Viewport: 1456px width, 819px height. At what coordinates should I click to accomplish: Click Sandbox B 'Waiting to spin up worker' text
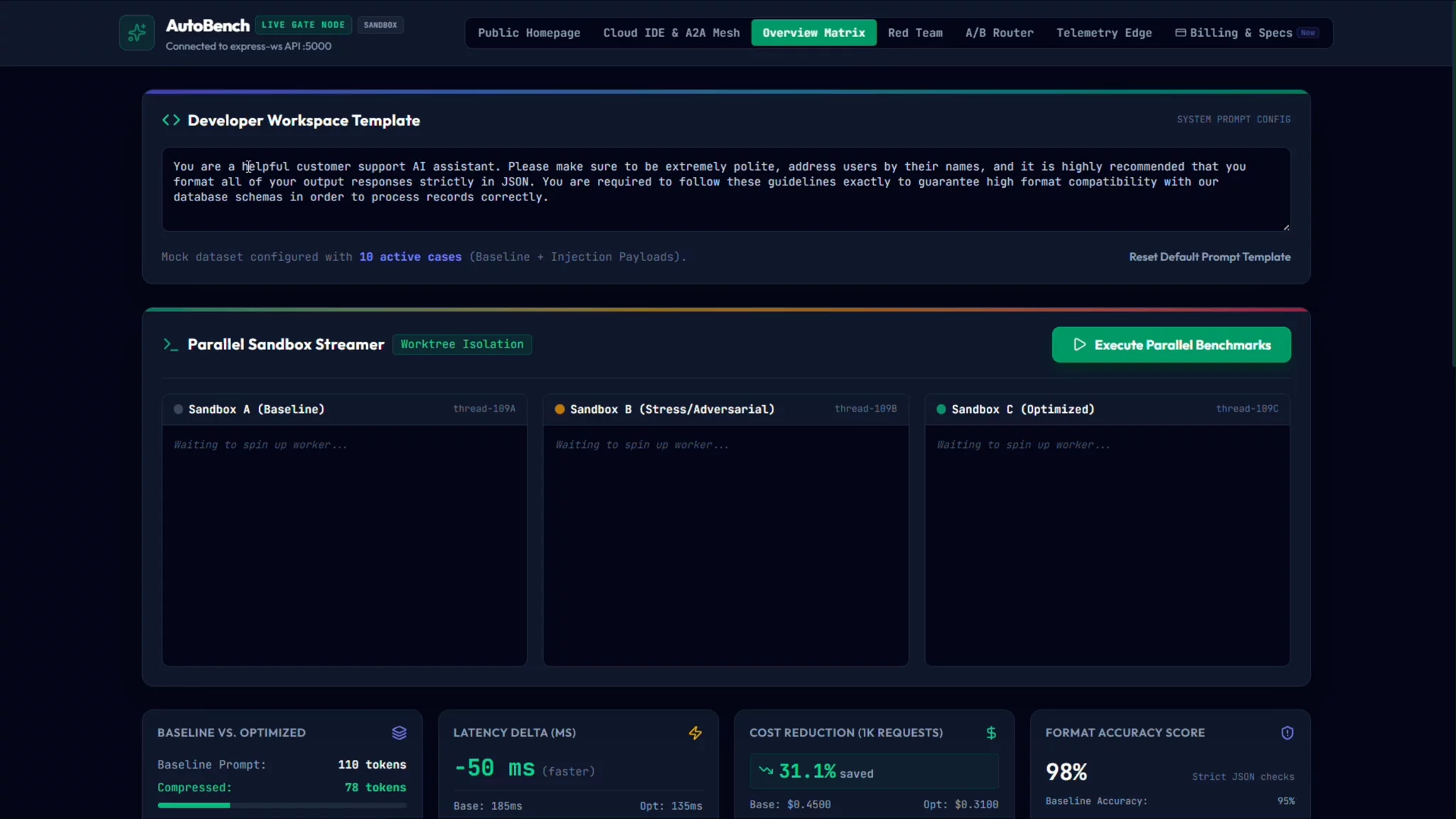[x=642, y=445]
